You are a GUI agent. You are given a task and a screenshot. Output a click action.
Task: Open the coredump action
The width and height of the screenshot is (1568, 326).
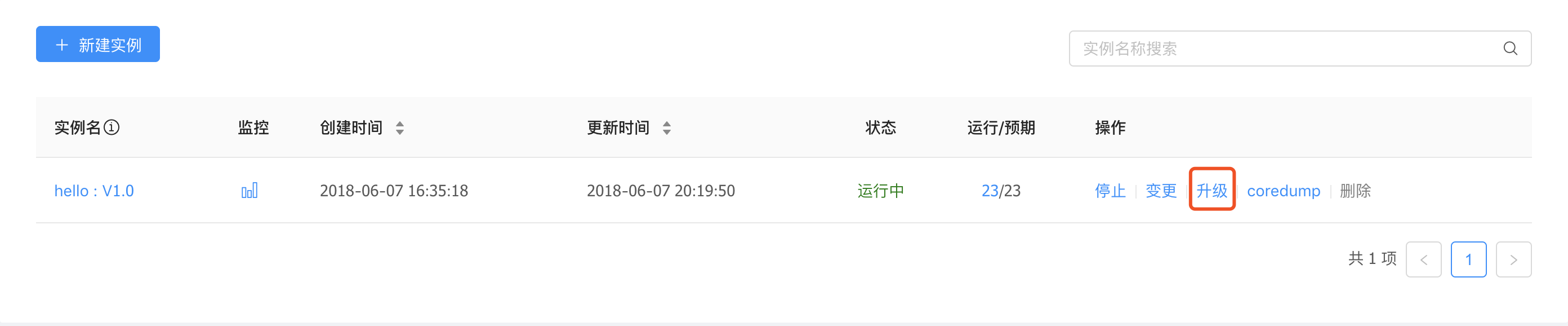click(x=1283, y=191)
